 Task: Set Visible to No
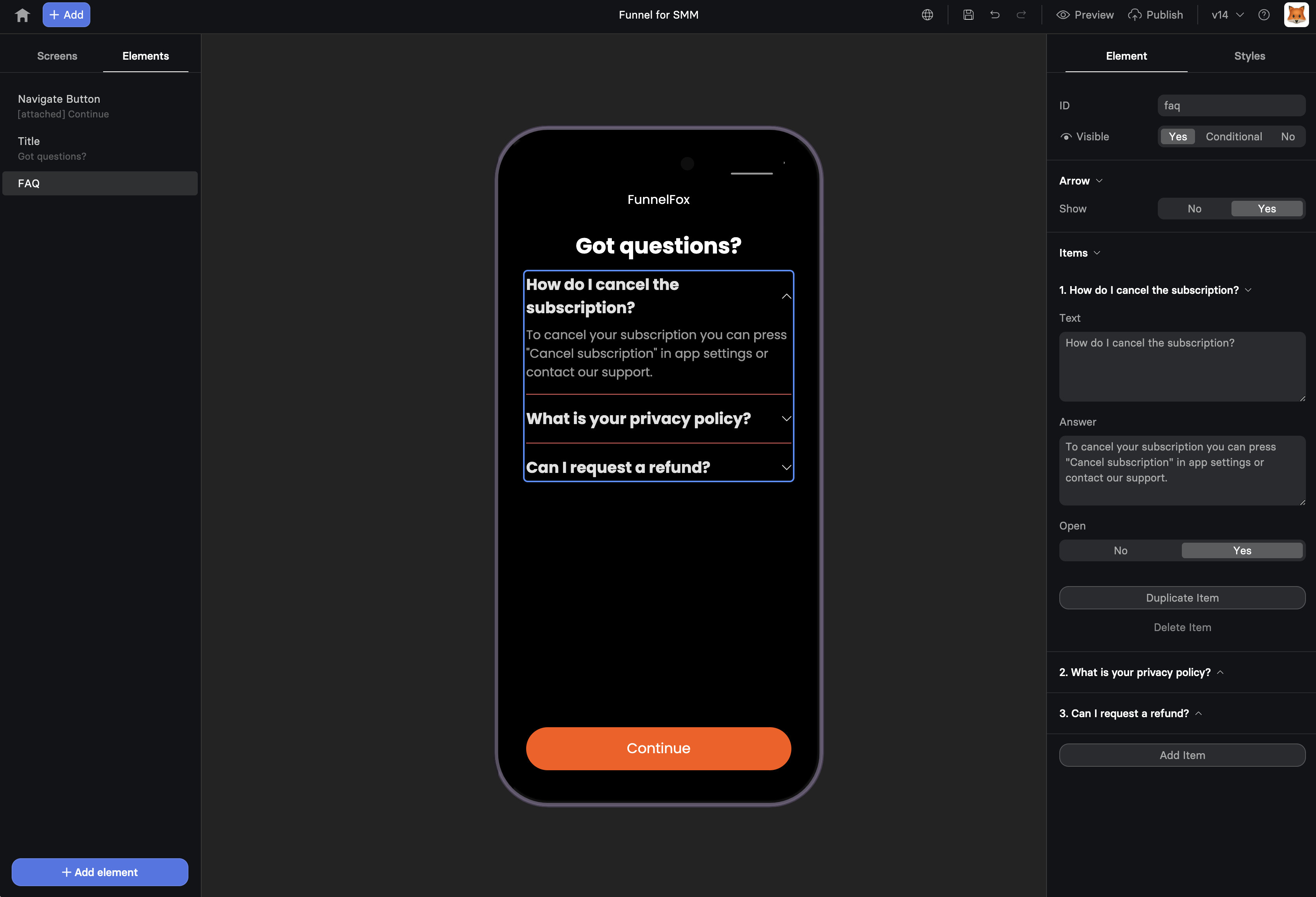pos(1288,136)
